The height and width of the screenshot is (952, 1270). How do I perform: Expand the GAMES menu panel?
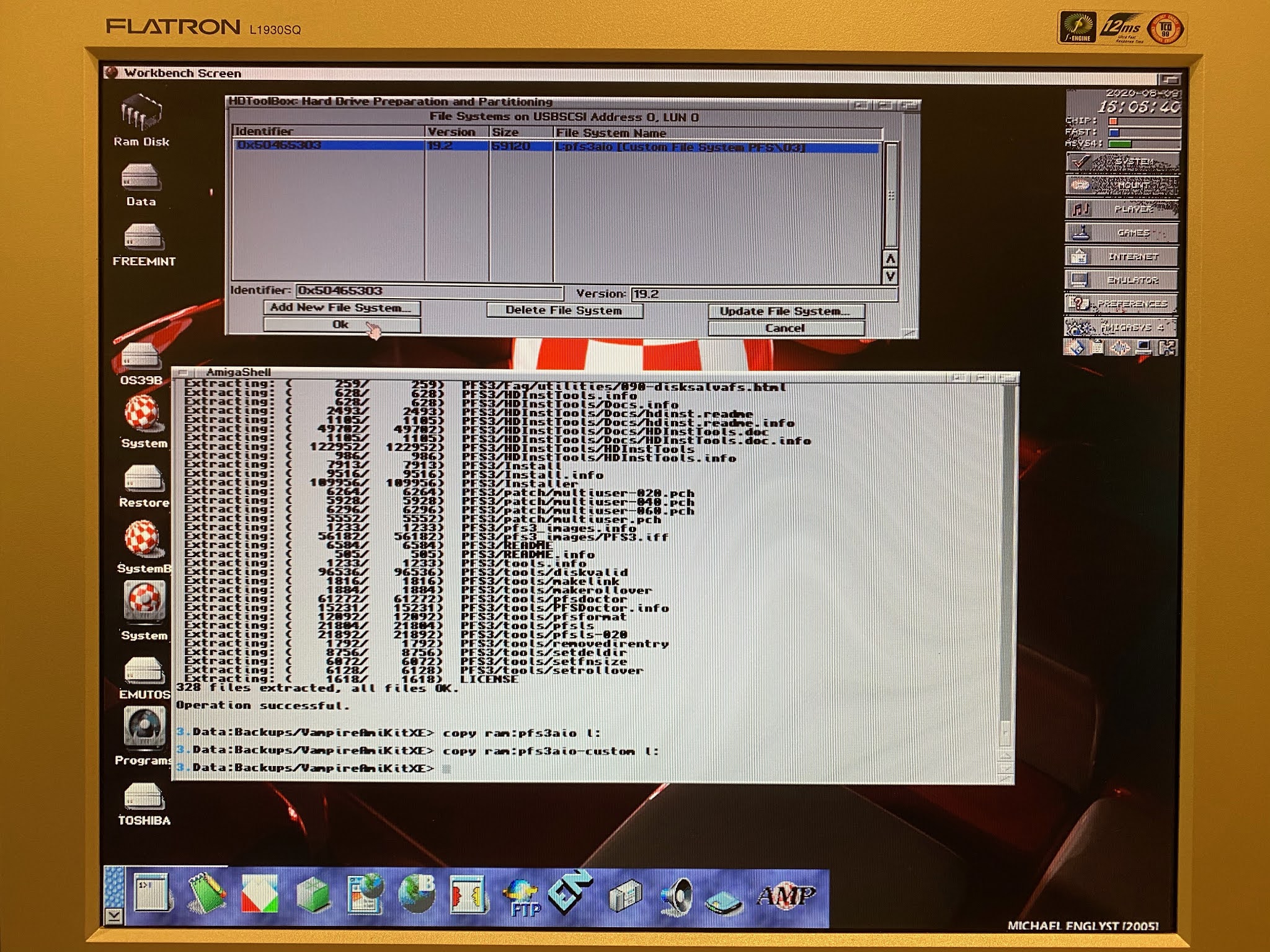tap(1122, 233)
